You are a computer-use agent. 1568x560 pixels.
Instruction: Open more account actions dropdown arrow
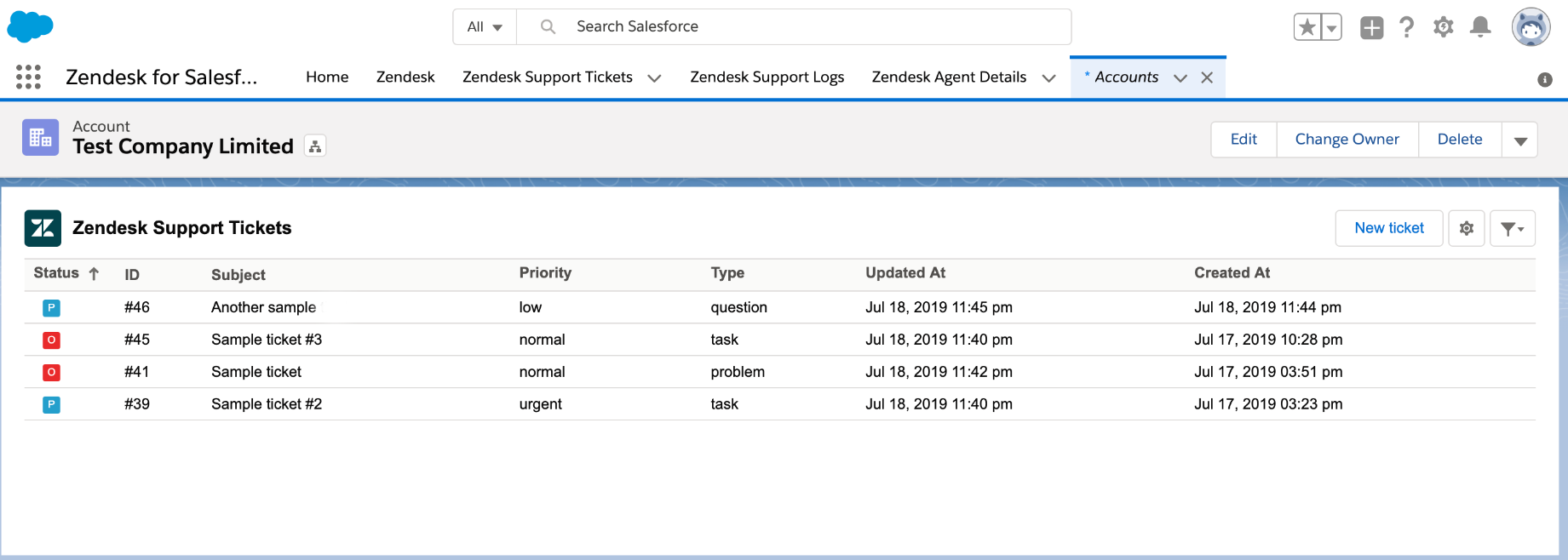coord(1520,140)
